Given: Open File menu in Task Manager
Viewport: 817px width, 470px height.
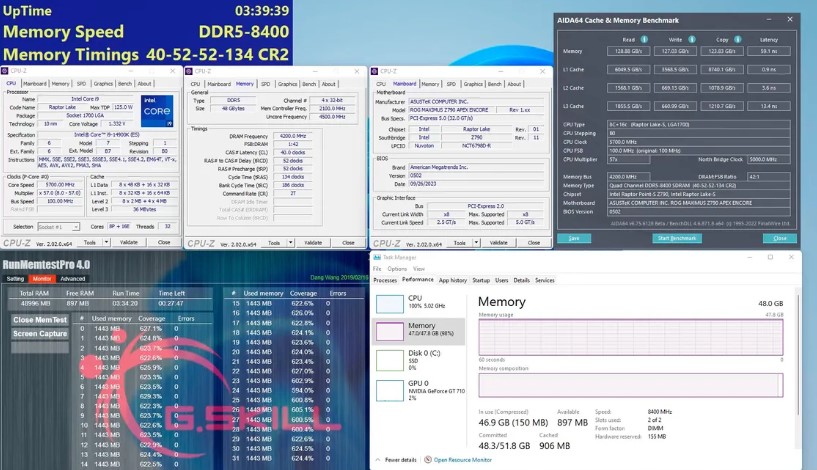Looking at the screenshot, I should (x=377, y=269).
